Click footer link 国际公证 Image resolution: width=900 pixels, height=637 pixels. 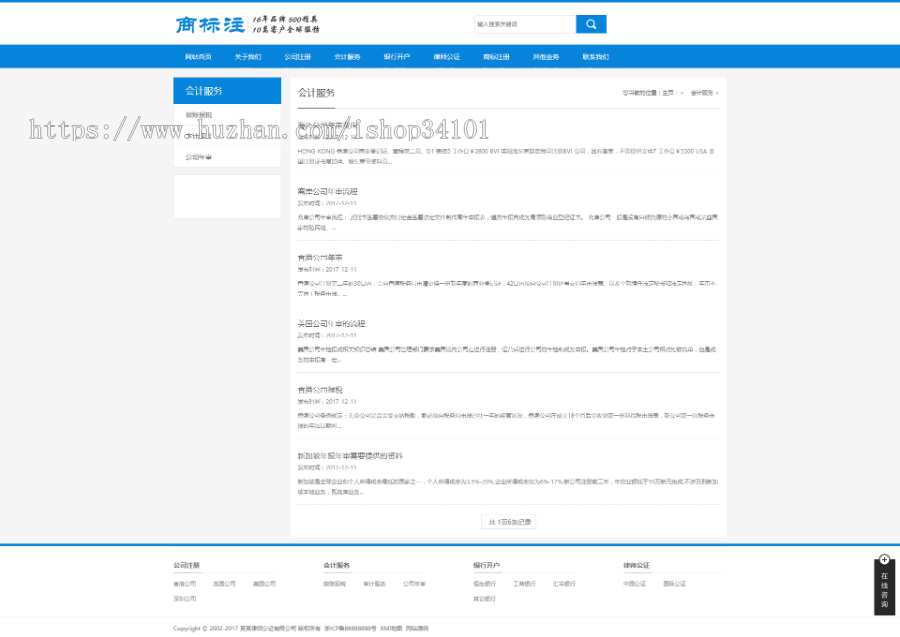point(674,584)
